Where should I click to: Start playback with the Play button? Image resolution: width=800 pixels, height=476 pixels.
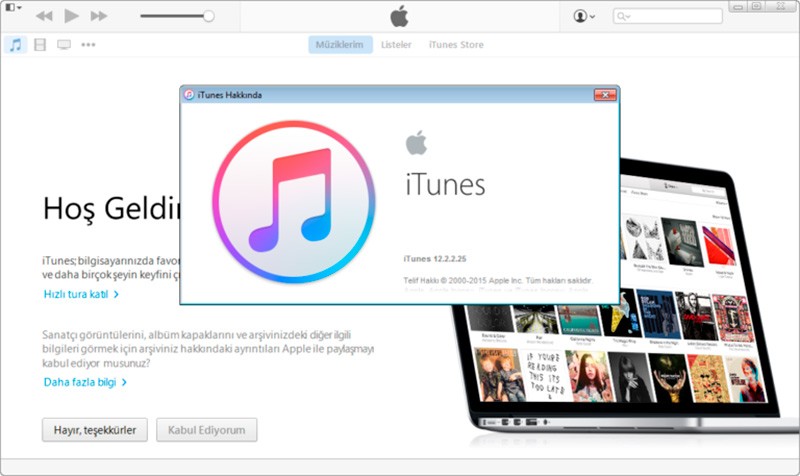click(71, 16)
